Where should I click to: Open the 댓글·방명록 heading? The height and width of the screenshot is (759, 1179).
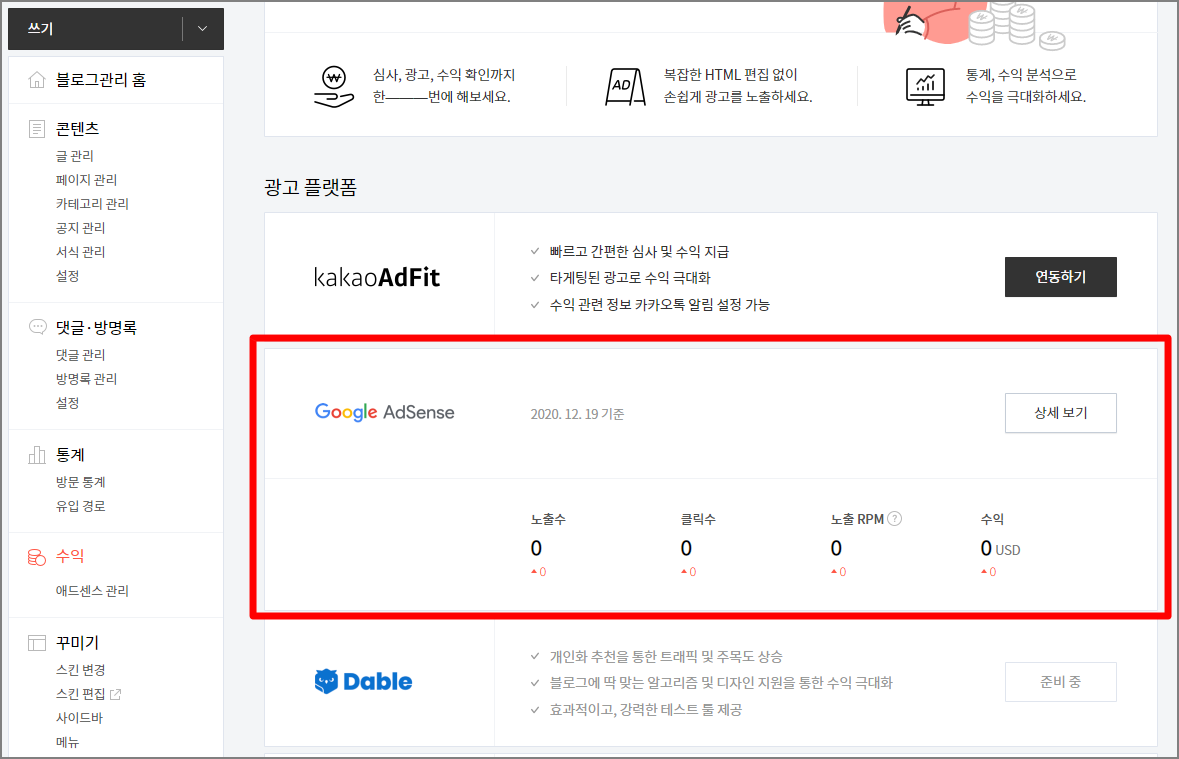click(x=96, y=327)
